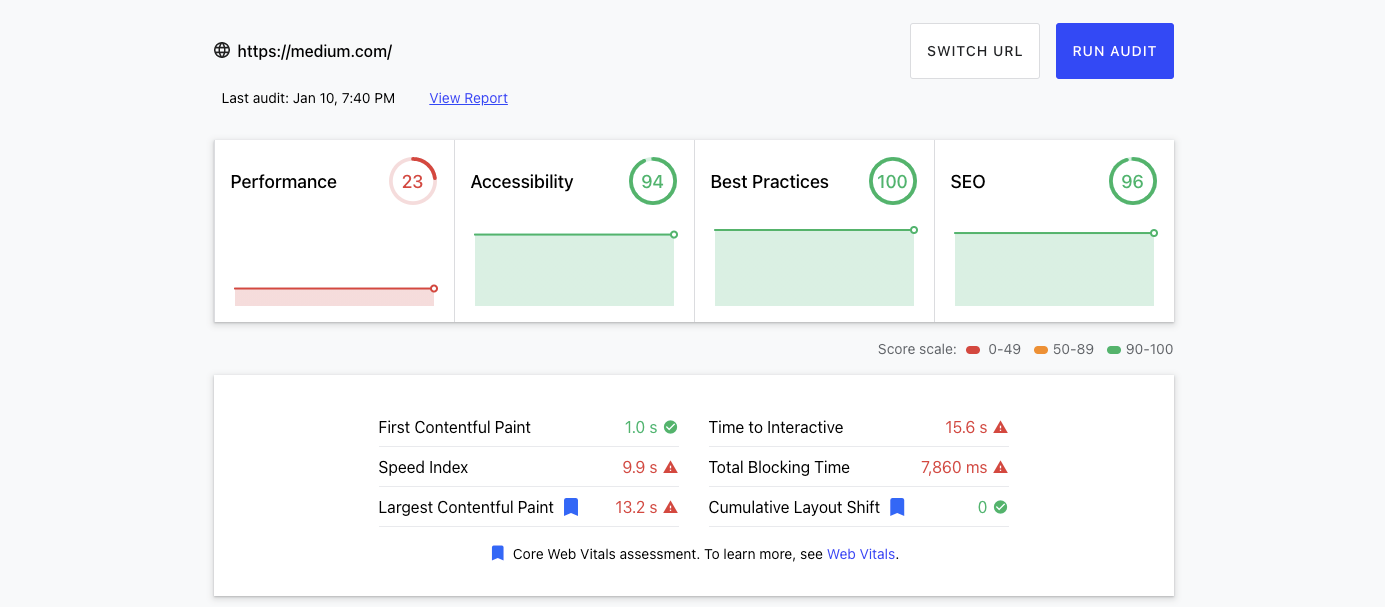Click the warning icon beside Time to Interactive

[x=1001, y=427]
